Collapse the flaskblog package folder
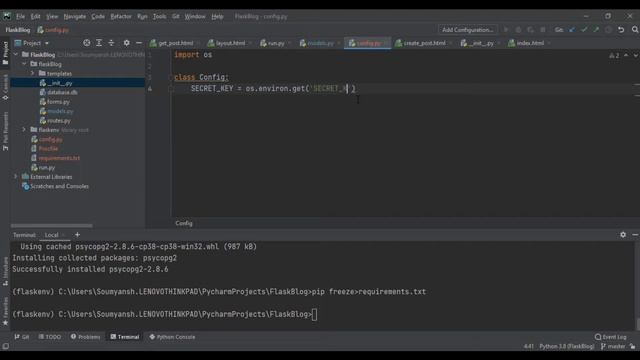Viewport: 640px width, 360px height. pos(24,64)
